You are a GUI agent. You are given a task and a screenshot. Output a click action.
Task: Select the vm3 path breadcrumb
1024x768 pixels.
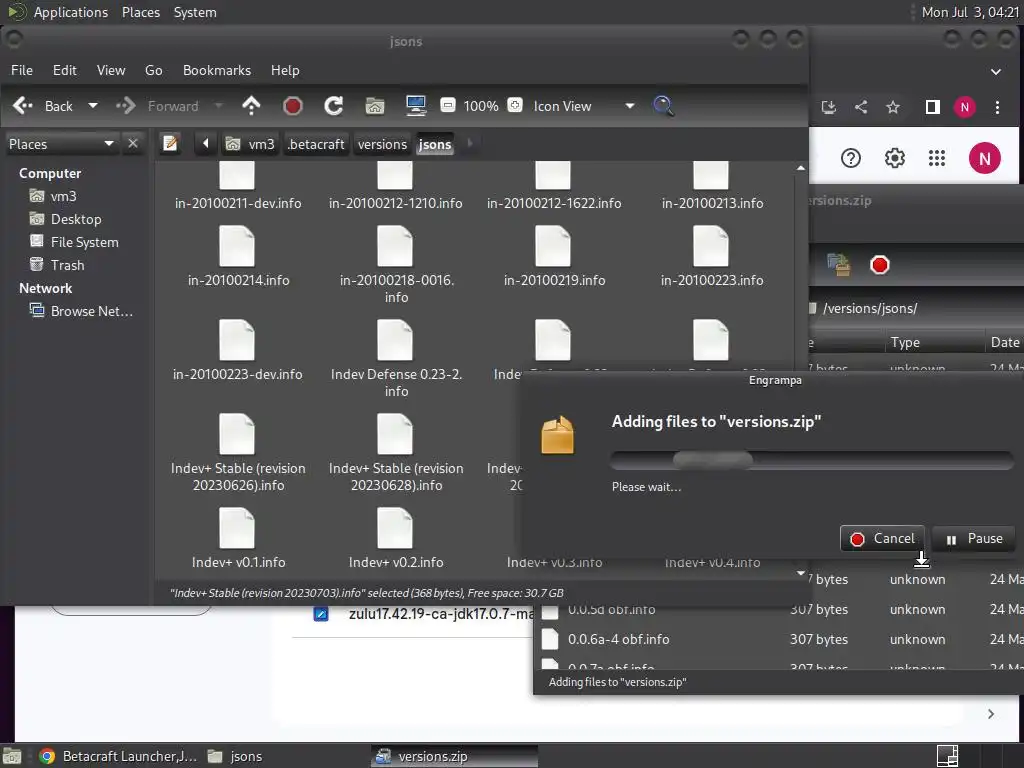point(250,144)
